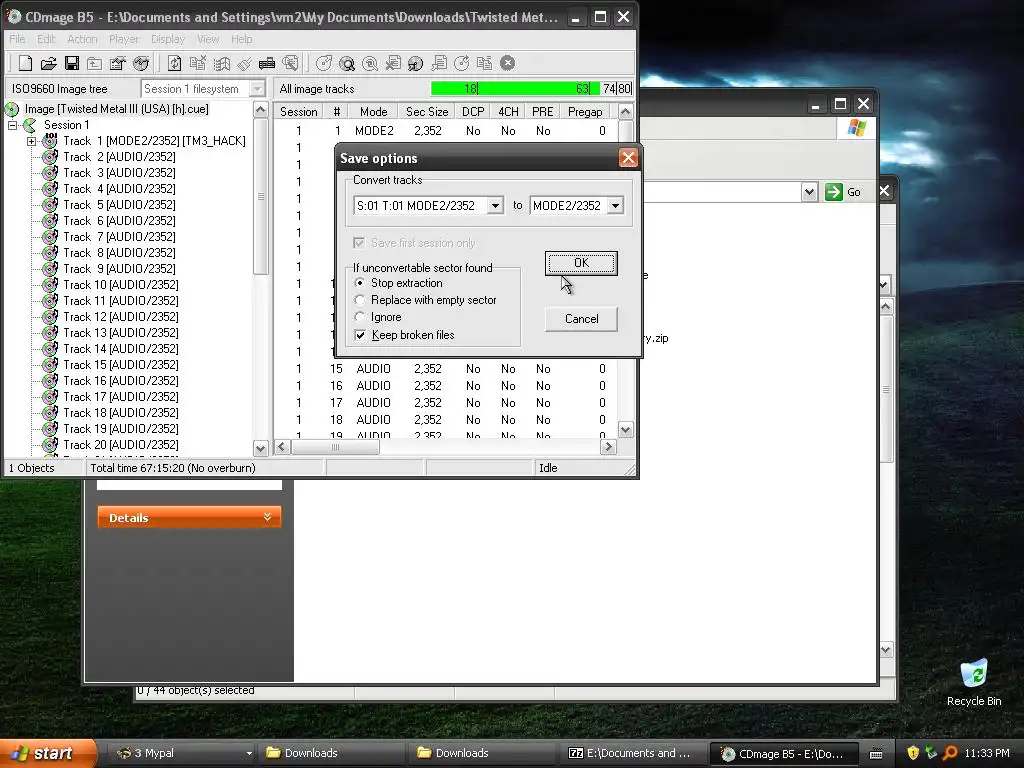This screenshot has height=768, width=1024.
Task: Click the root Image disc icon in the tree
Action: pos(12,109)
